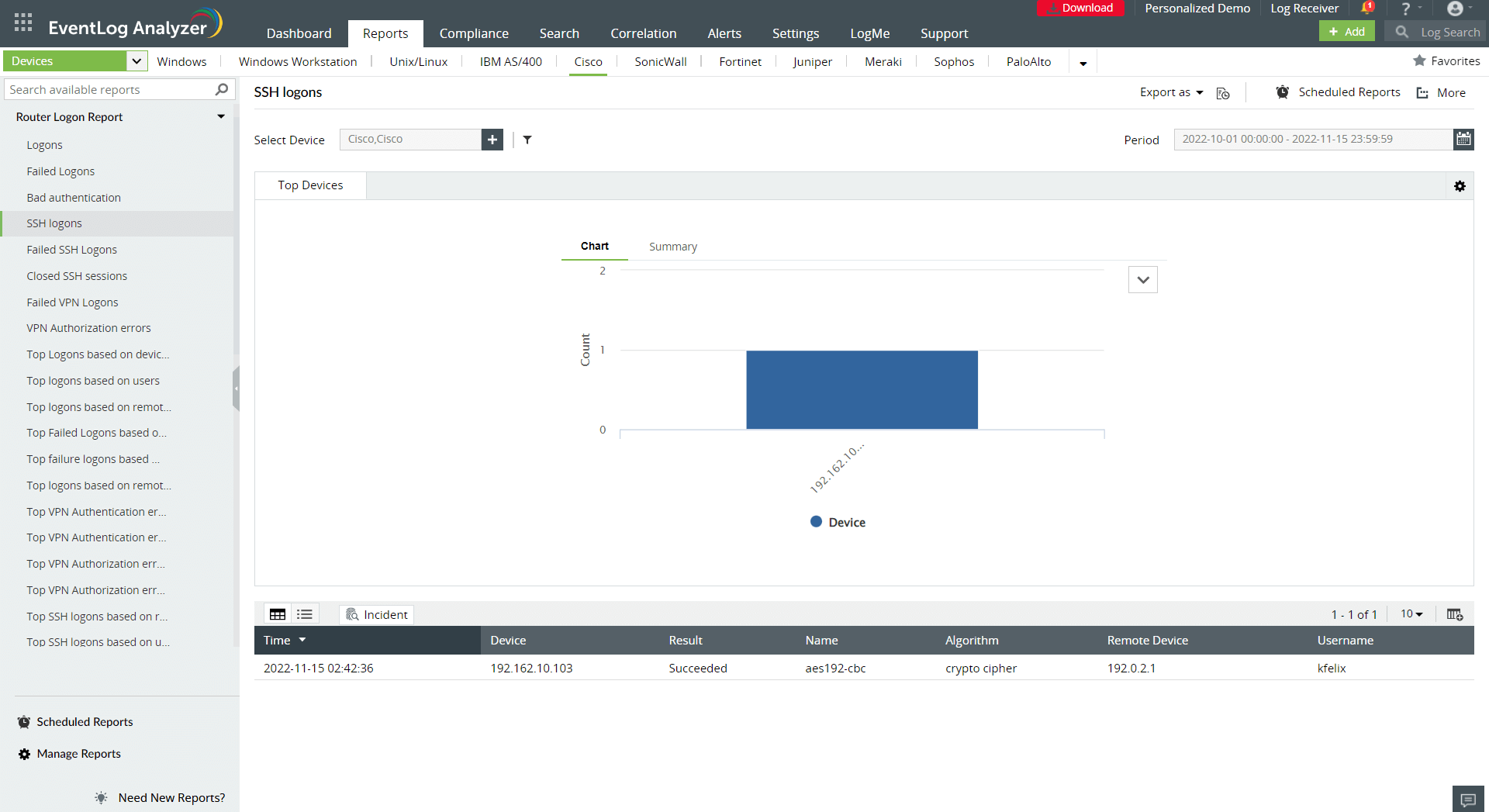The image size is (1489, 812).
Task: Click the Top Devices tab
Action: [x=310, y=185]
